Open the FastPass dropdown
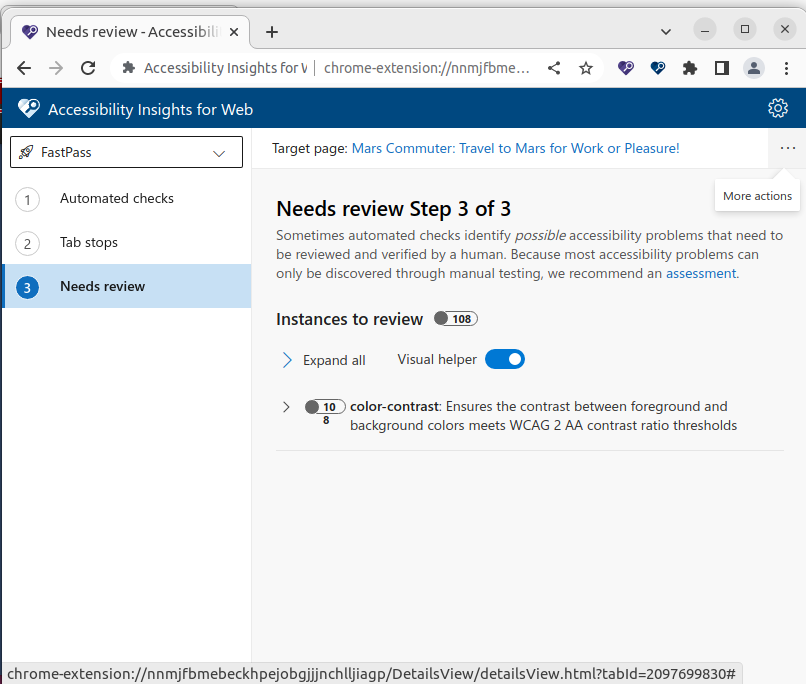 coord(218,151)
